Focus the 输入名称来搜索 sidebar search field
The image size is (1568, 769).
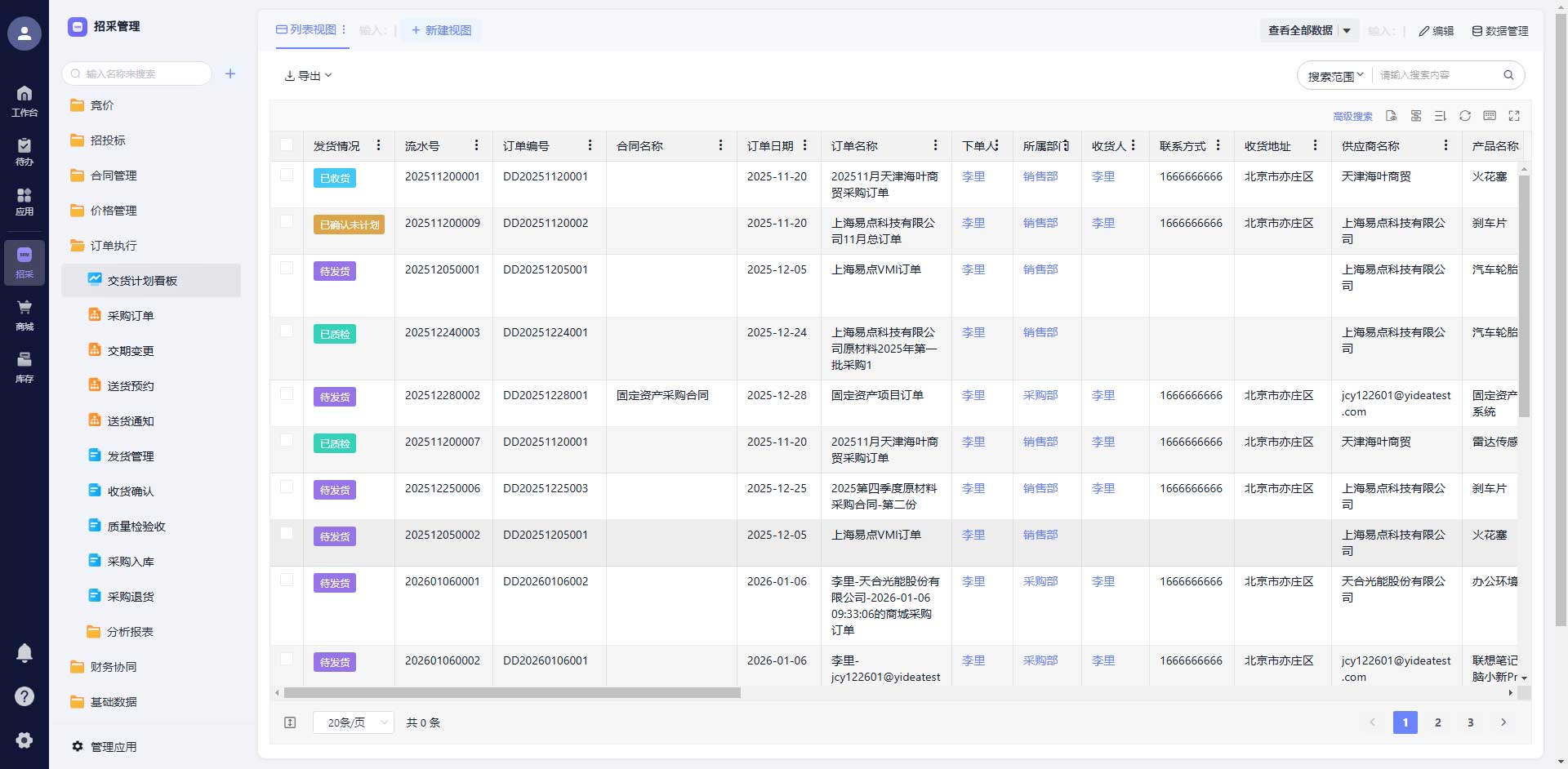[x=136, y=73]
